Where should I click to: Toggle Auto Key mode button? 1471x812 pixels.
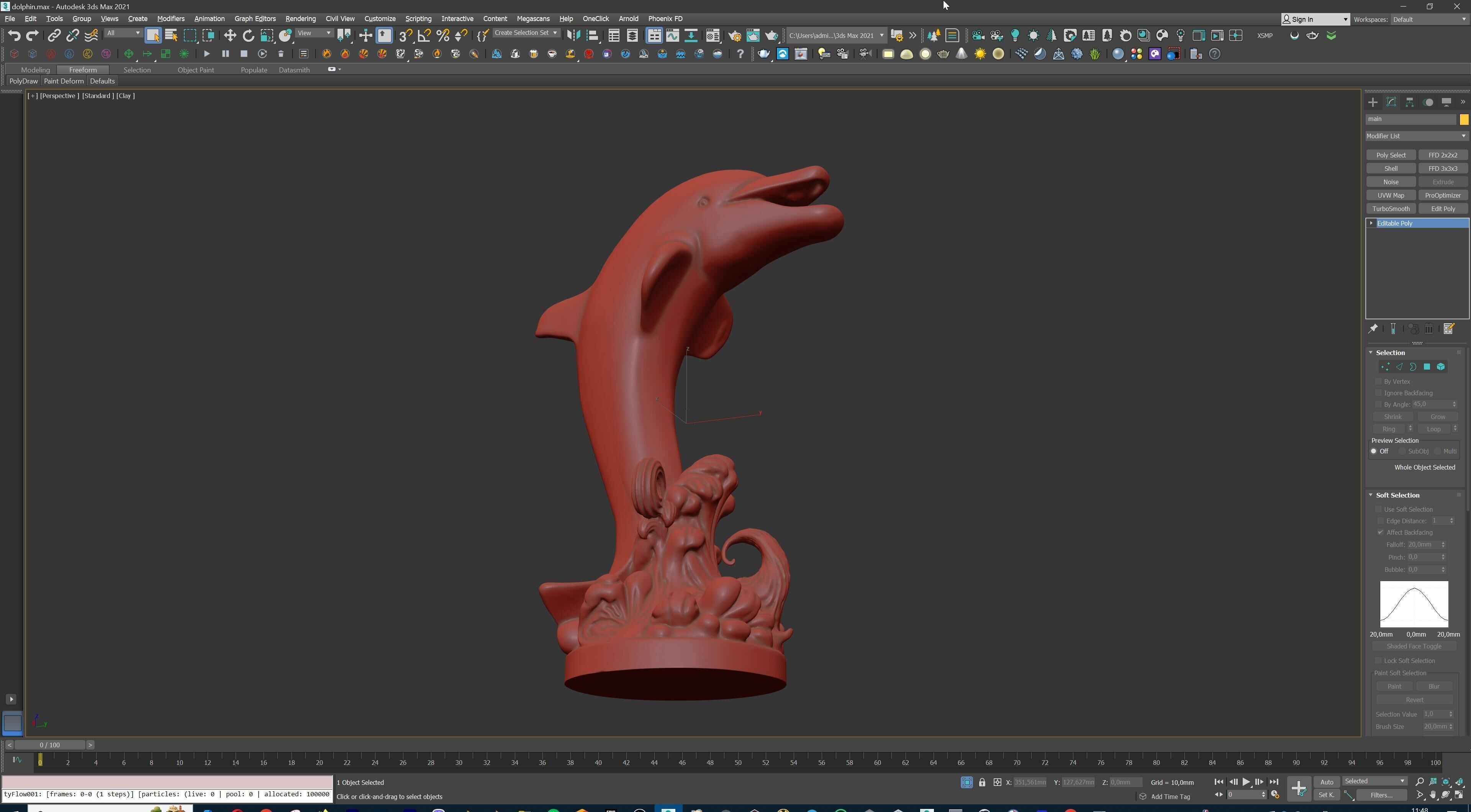point(1327,782)
